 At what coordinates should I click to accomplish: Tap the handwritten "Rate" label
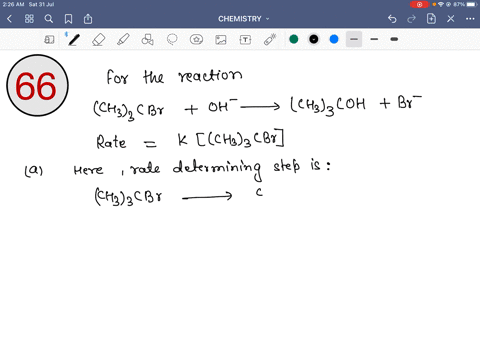[x=111, y=141]
